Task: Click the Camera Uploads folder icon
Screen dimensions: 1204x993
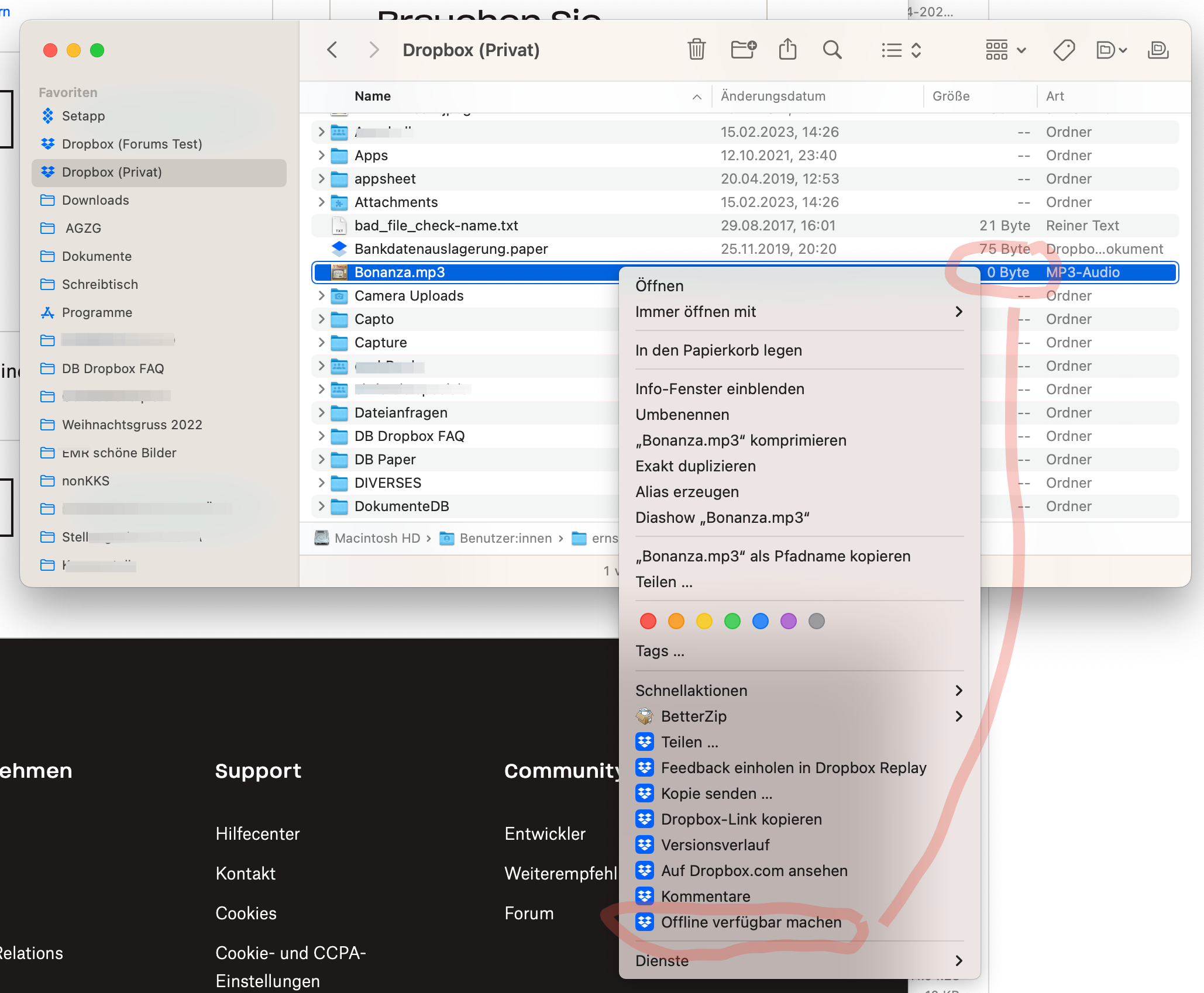Action: 339,296
